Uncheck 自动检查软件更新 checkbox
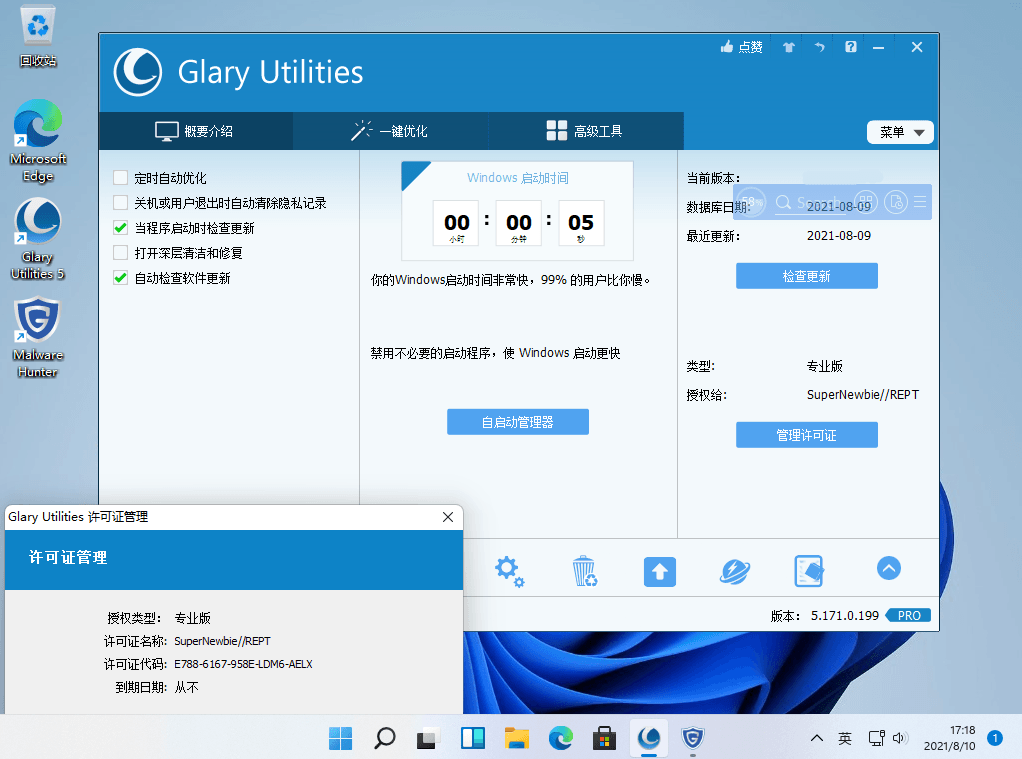The height and width of the screenshot is (759, 1022). coord(121,278)
